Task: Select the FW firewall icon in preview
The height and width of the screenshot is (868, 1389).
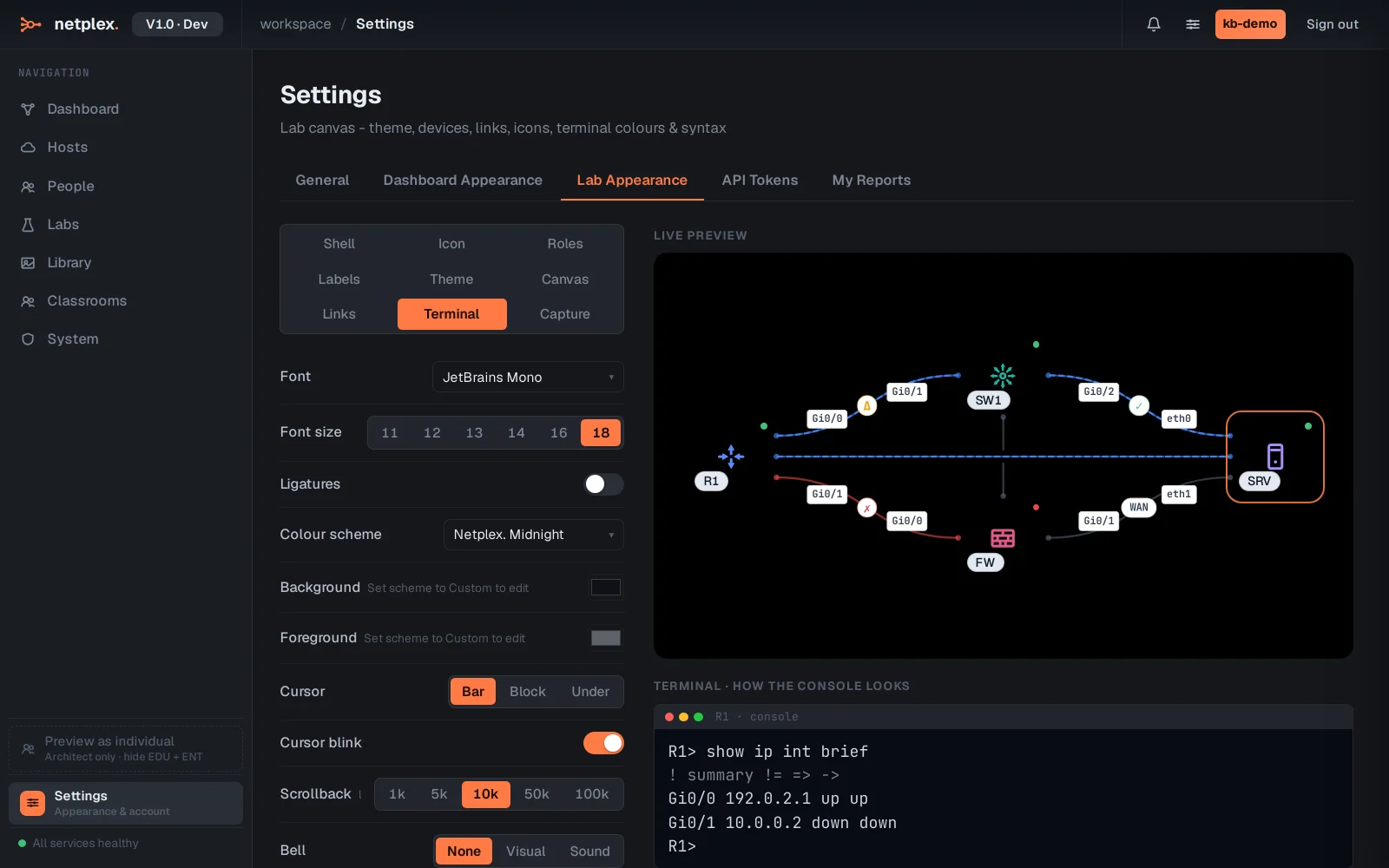Action: pyautogui.click(x=1003, y=538)
